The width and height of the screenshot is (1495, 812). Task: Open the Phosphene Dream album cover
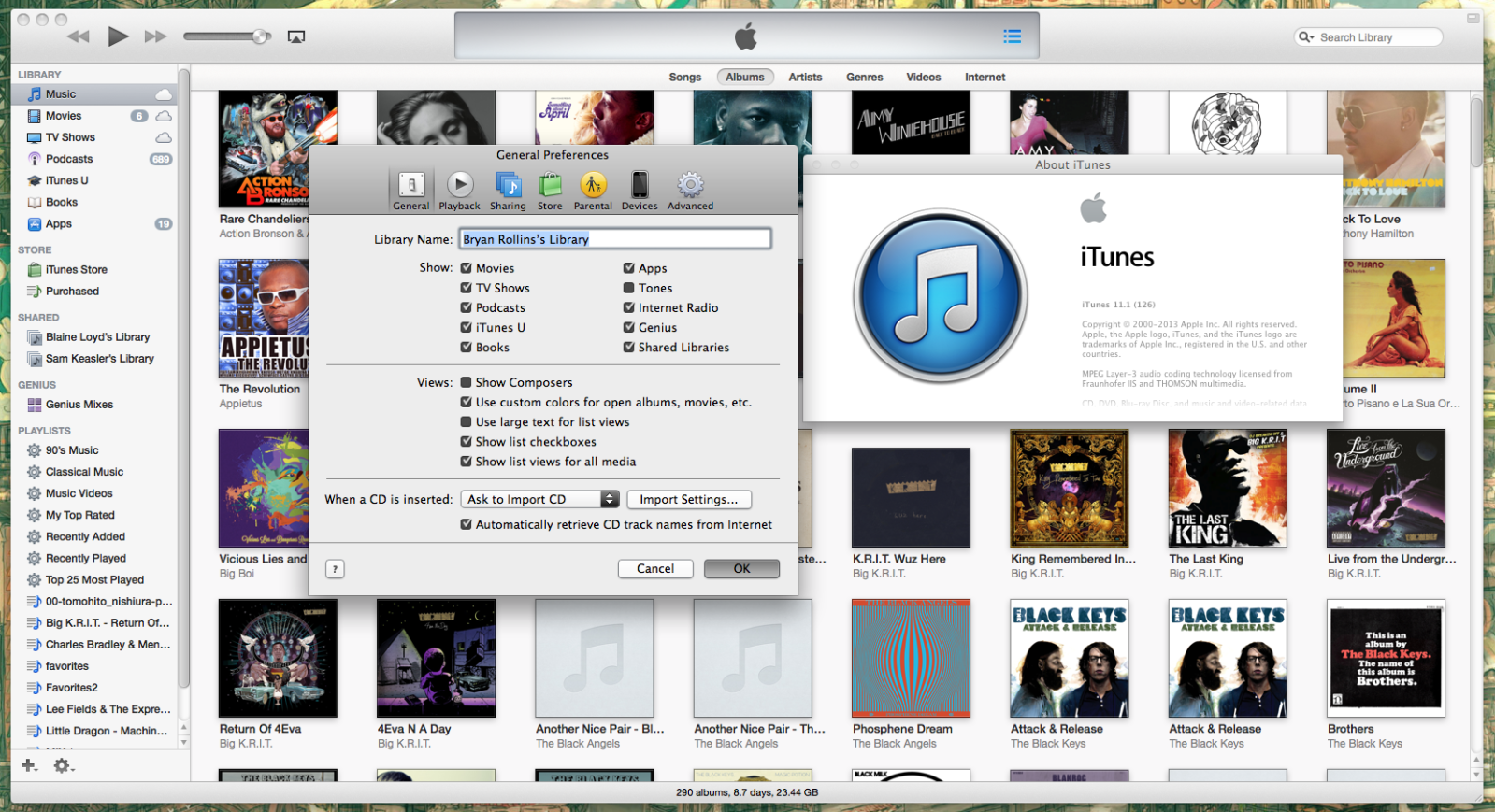(x=911, y=659)
